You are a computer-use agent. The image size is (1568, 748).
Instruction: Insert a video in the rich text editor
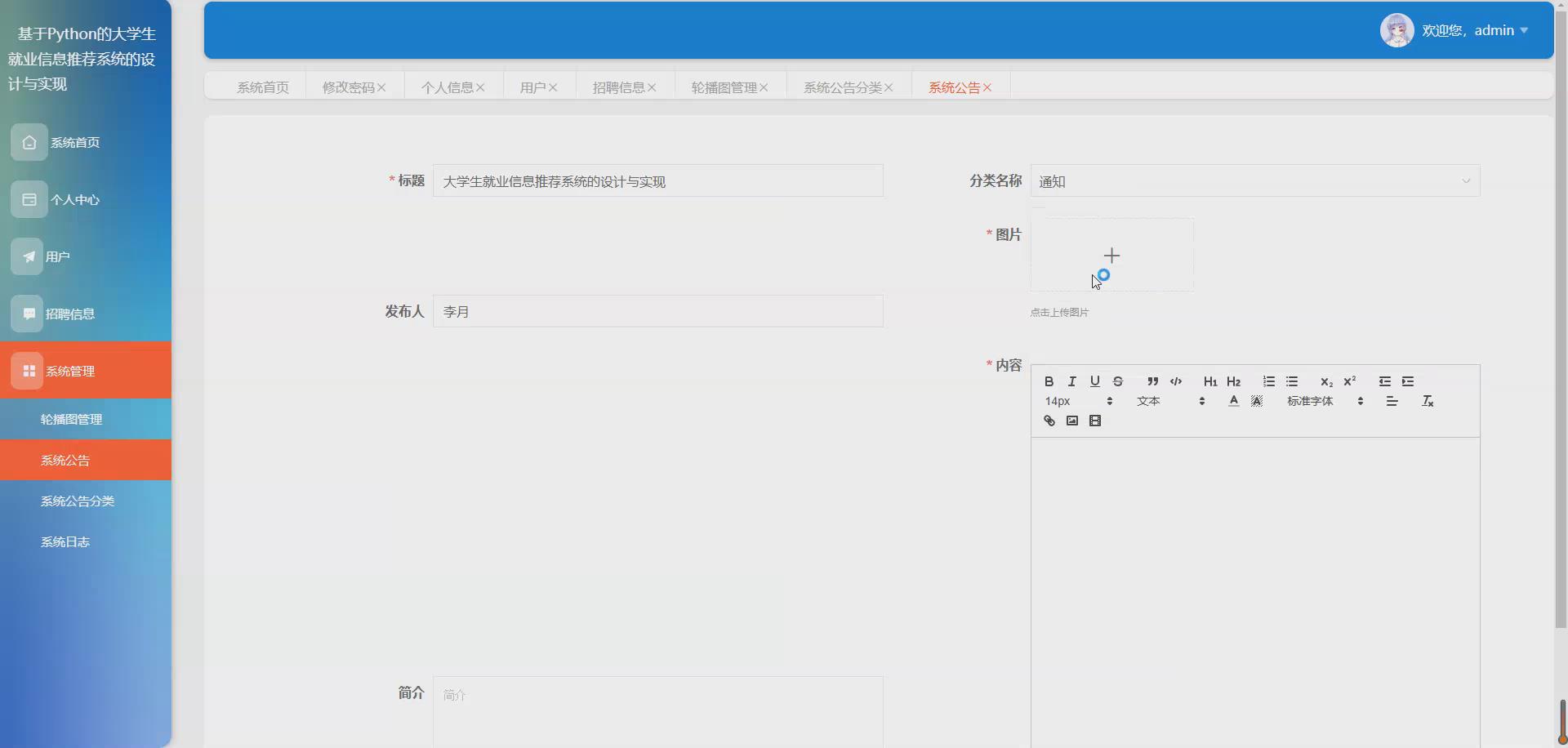click(x=1095, y=421)
